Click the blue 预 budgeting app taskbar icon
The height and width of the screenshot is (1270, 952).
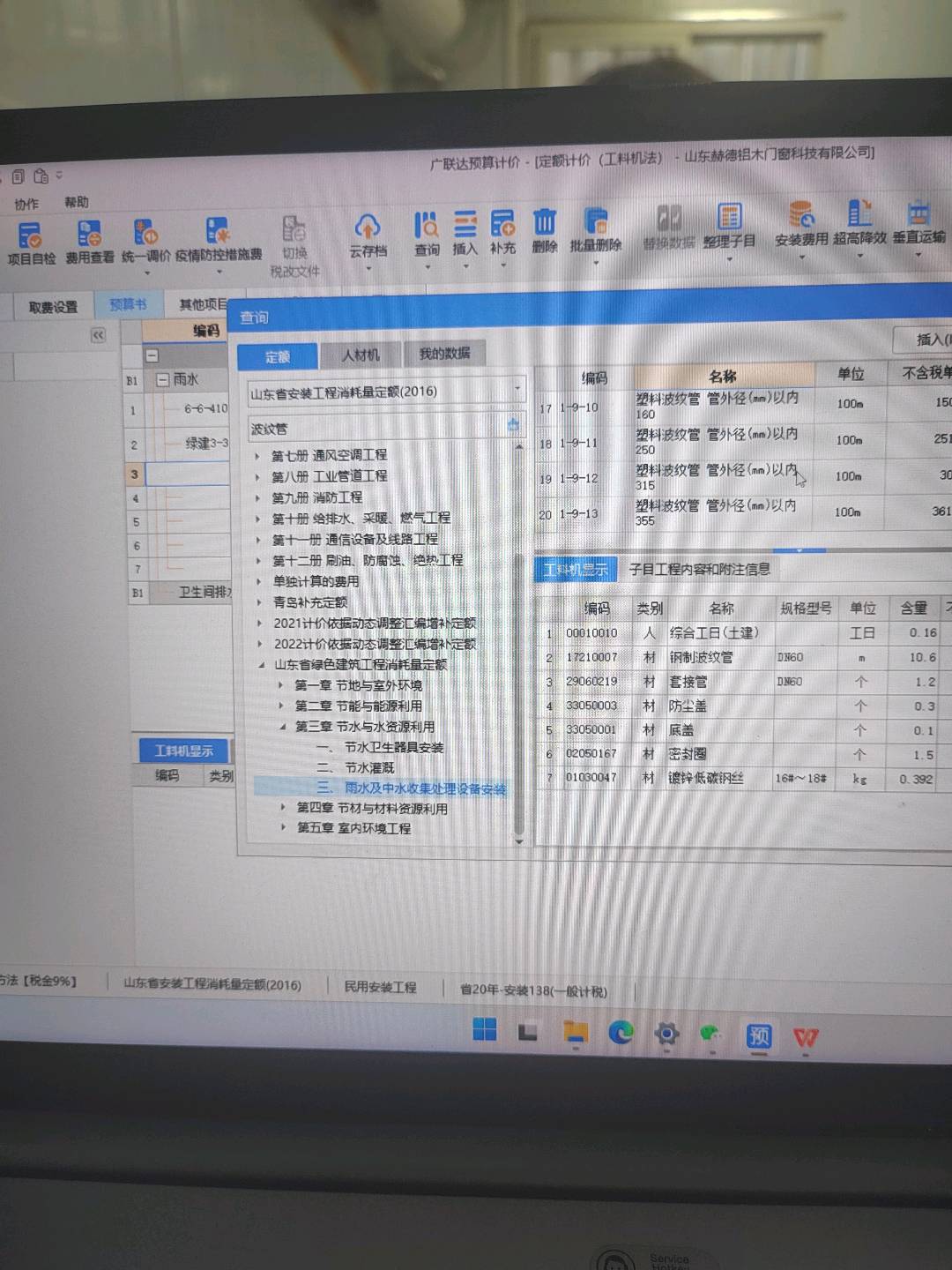pos(759,1035)
